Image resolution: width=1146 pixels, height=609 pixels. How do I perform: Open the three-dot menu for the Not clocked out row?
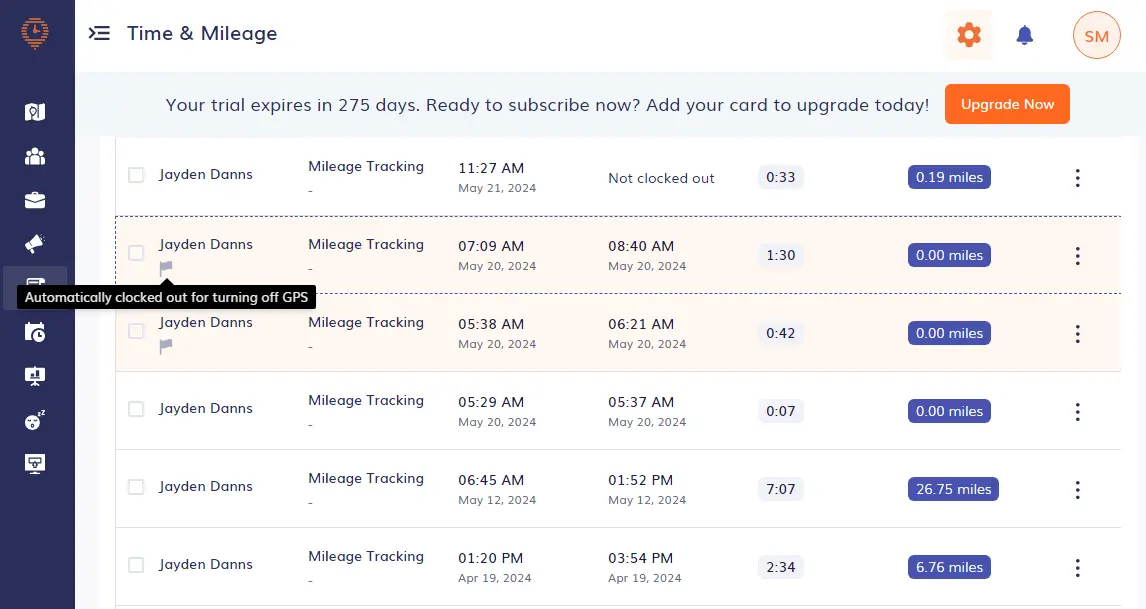(1077, 177)
